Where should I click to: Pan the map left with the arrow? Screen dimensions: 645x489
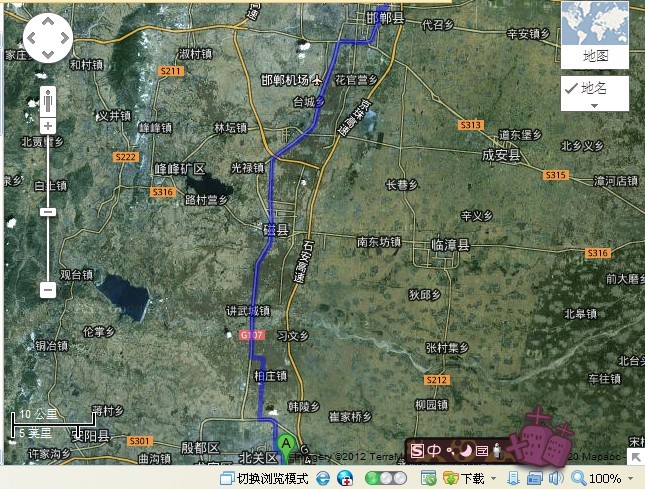pyautogui.click(x=32, y=38)
